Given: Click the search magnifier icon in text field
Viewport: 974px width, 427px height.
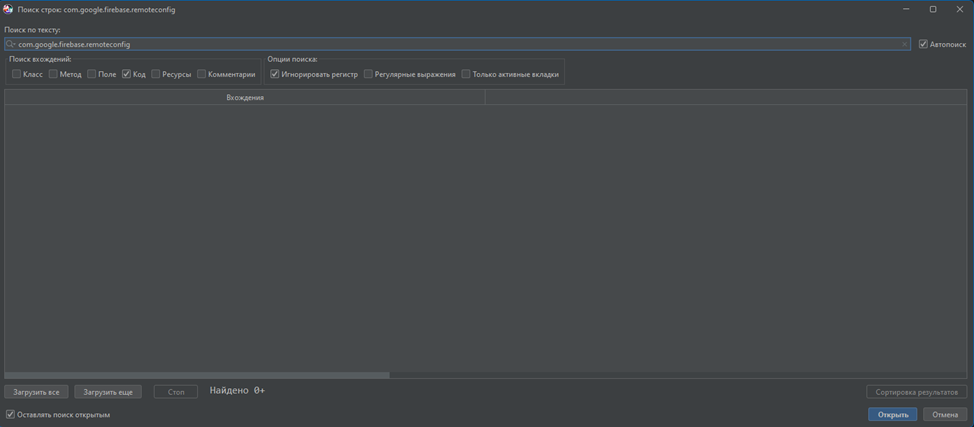Looking at the screenshot, I should [11, 44].
